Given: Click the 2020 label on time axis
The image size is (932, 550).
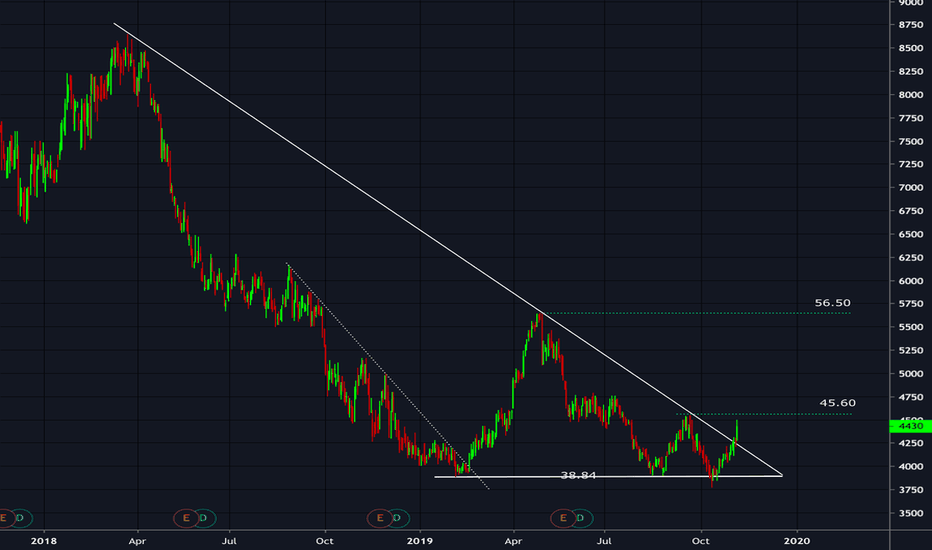Looking at the screenshot, I should (796, 540).
